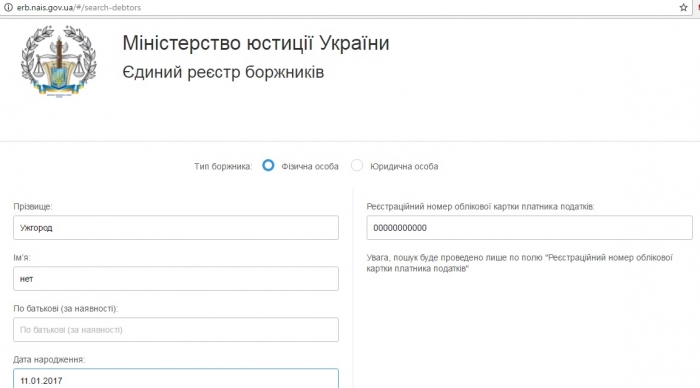Click the Дата народження: label
Screen dimensions: 700x388
[49, 359]
